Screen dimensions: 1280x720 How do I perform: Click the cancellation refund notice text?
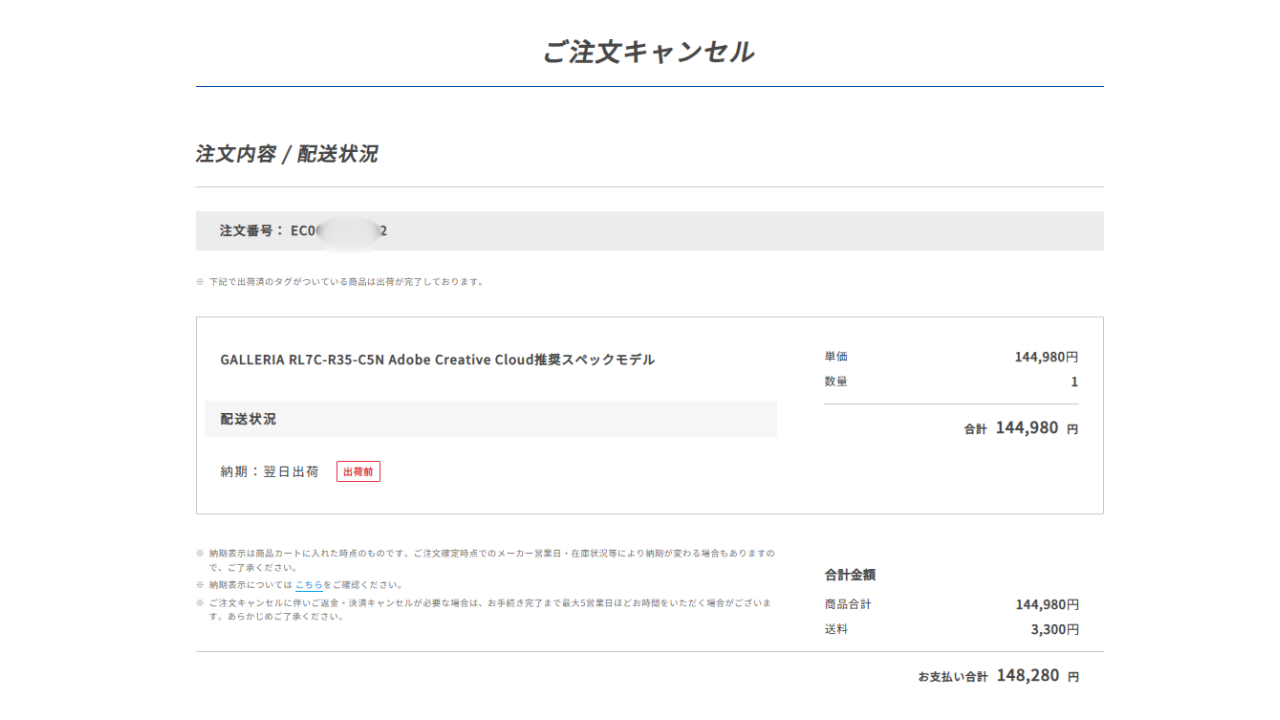[x=488, y=609]
